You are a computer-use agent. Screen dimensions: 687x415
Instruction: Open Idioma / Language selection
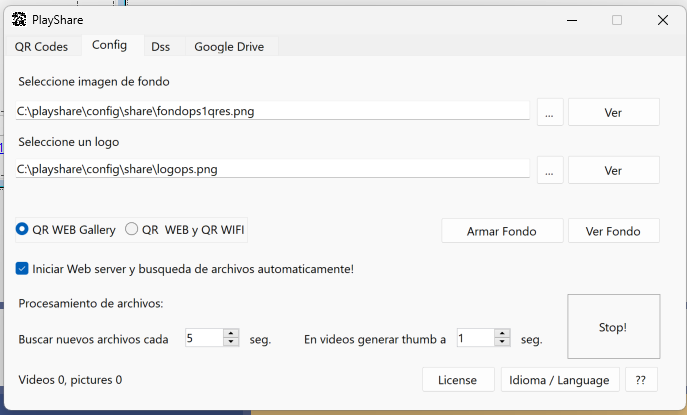pos(560,380)
